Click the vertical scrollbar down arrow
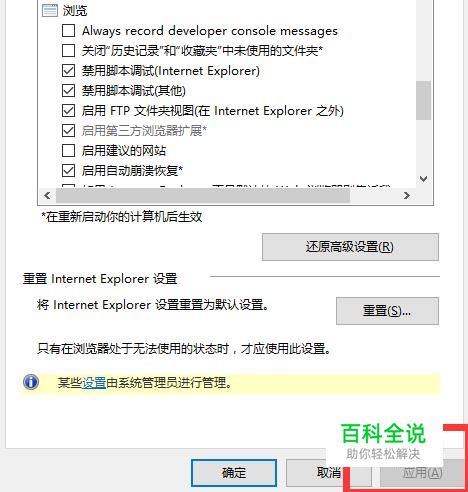This screenshot has width=468, height=492. tap(424, 179)
